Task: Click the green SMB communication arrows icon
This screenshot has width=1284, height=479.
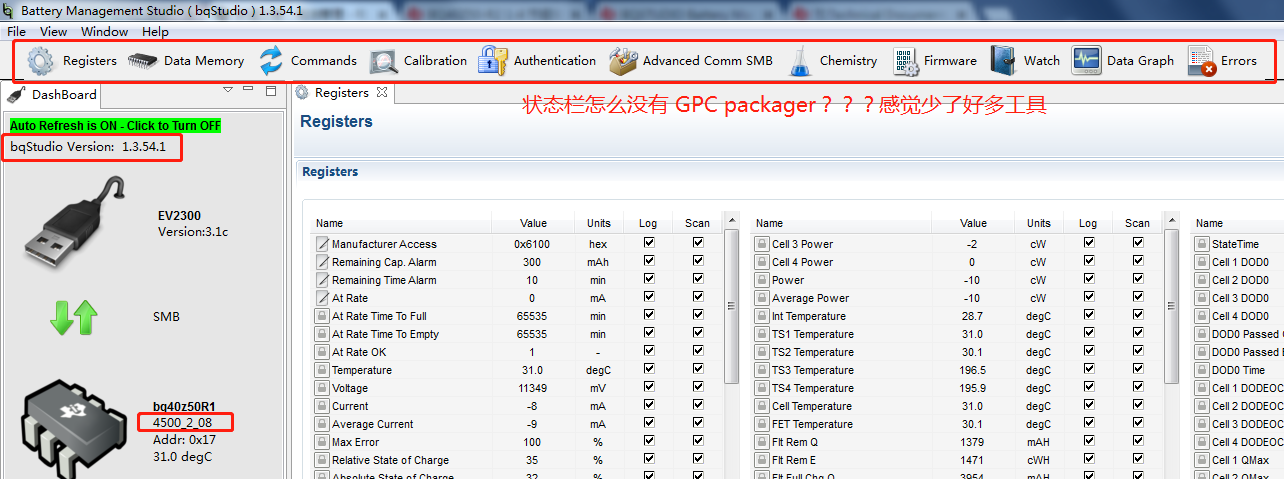Action: (x=74, y=317)
